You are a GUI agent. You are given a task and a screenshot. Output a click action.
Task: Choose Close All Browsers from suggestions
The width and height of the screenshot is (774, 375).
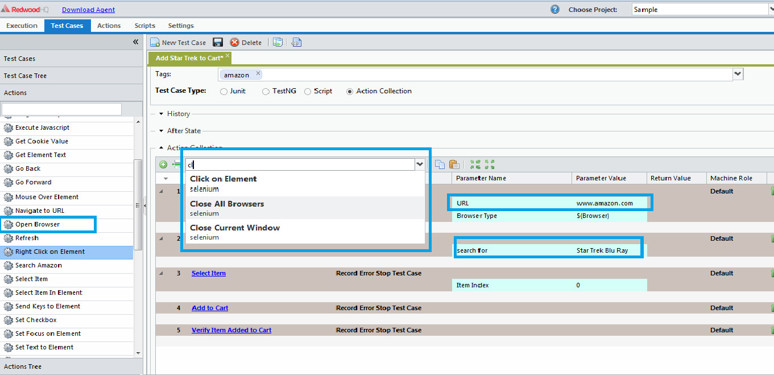305,208
